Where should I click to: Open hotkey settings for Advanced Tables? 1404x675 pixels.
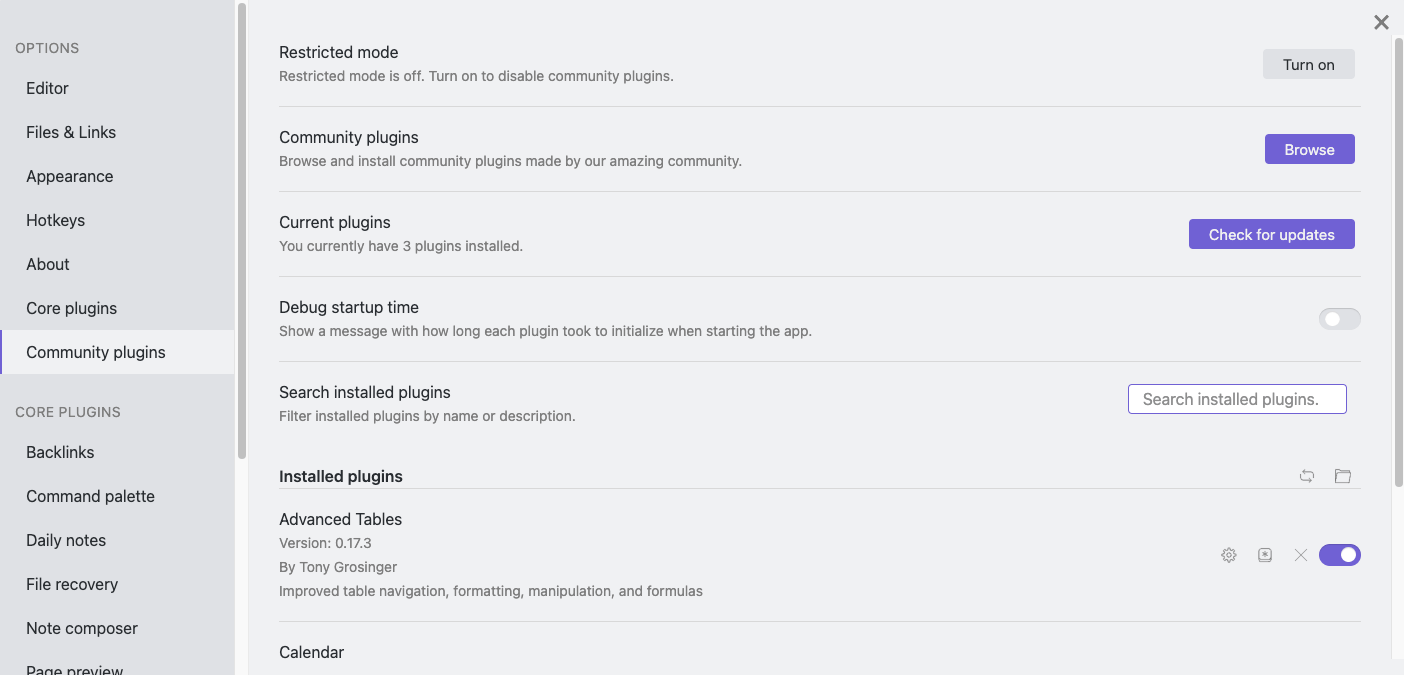tap(1265, 555)
